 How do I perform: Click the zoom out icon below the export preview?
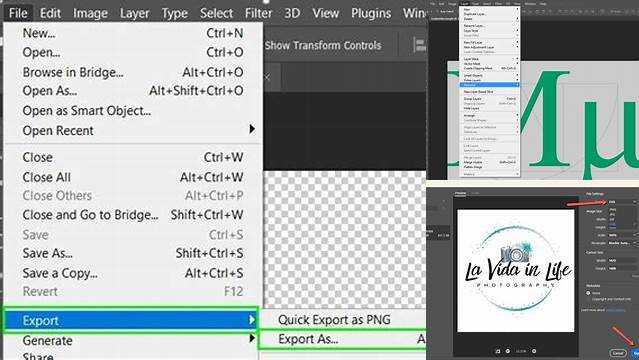coord(507,351)
